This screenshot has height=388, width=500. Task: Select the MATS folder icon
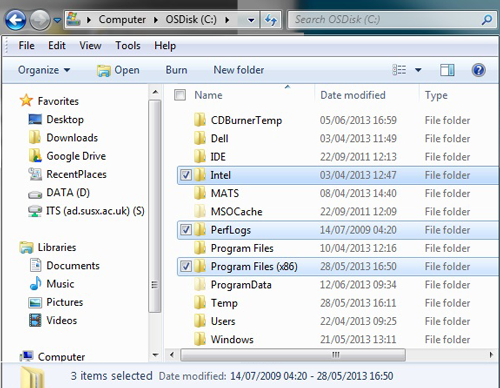coord(200,193)
